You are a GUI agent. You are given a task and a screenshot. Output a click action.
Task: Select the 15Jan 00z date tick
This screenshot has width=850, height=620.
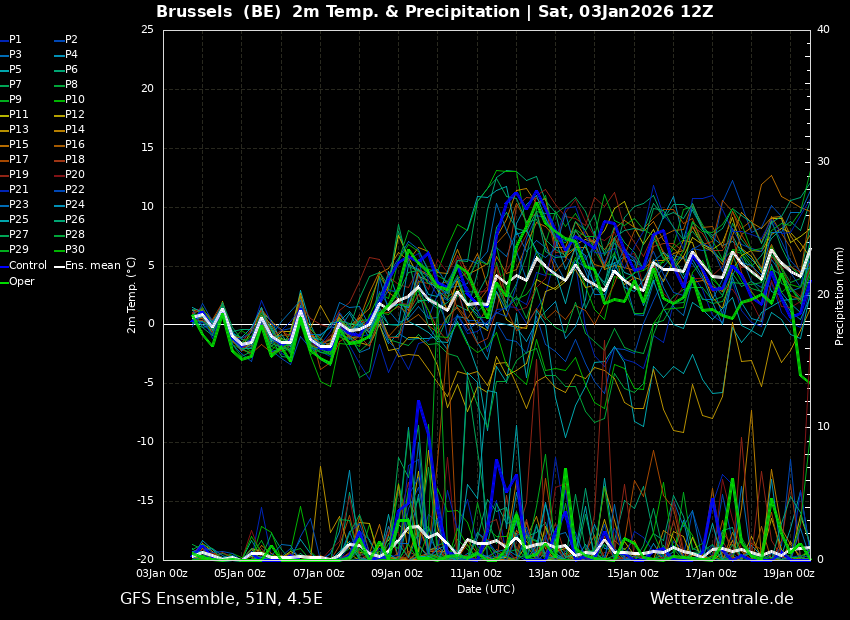click(x=632, y=573)
